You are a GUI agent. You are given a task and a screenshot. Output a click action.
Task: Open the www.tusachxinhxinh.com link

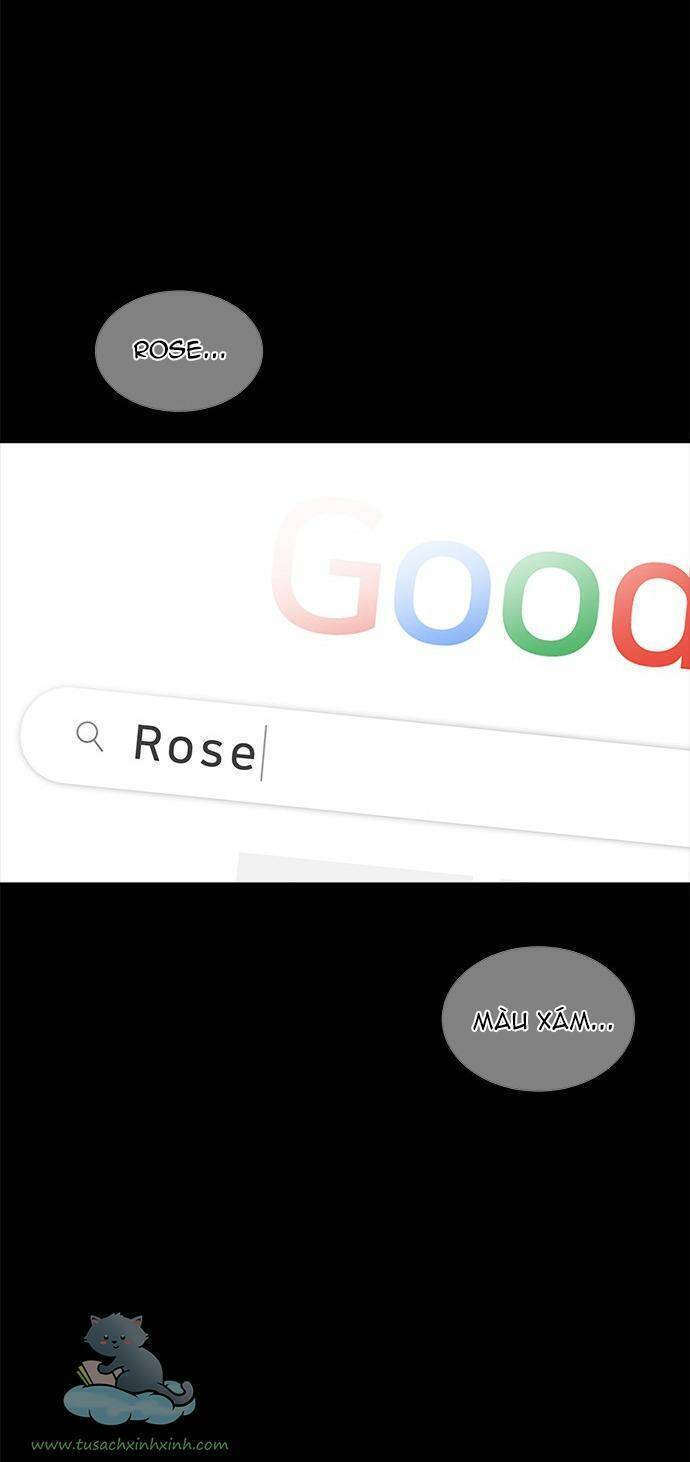click(129, 1444)
